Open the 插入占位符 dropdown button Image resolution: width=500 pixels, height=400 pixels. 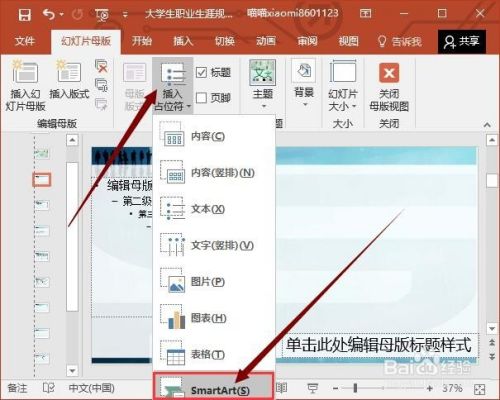[x=173, y=86]
